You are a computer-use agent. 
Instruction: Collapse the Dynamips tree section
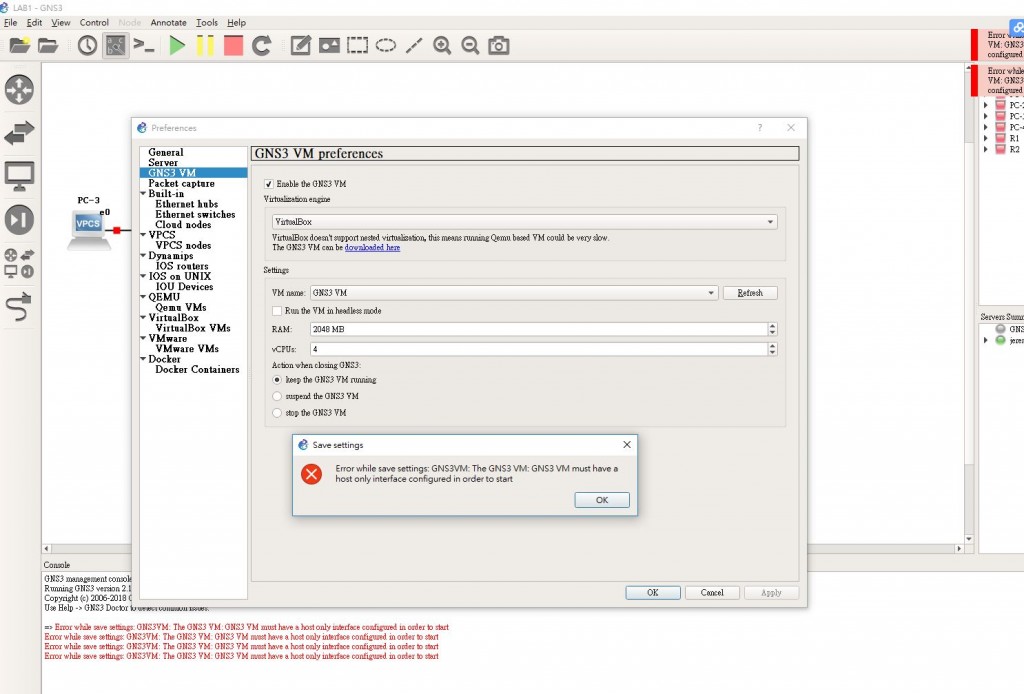point(143,256)
